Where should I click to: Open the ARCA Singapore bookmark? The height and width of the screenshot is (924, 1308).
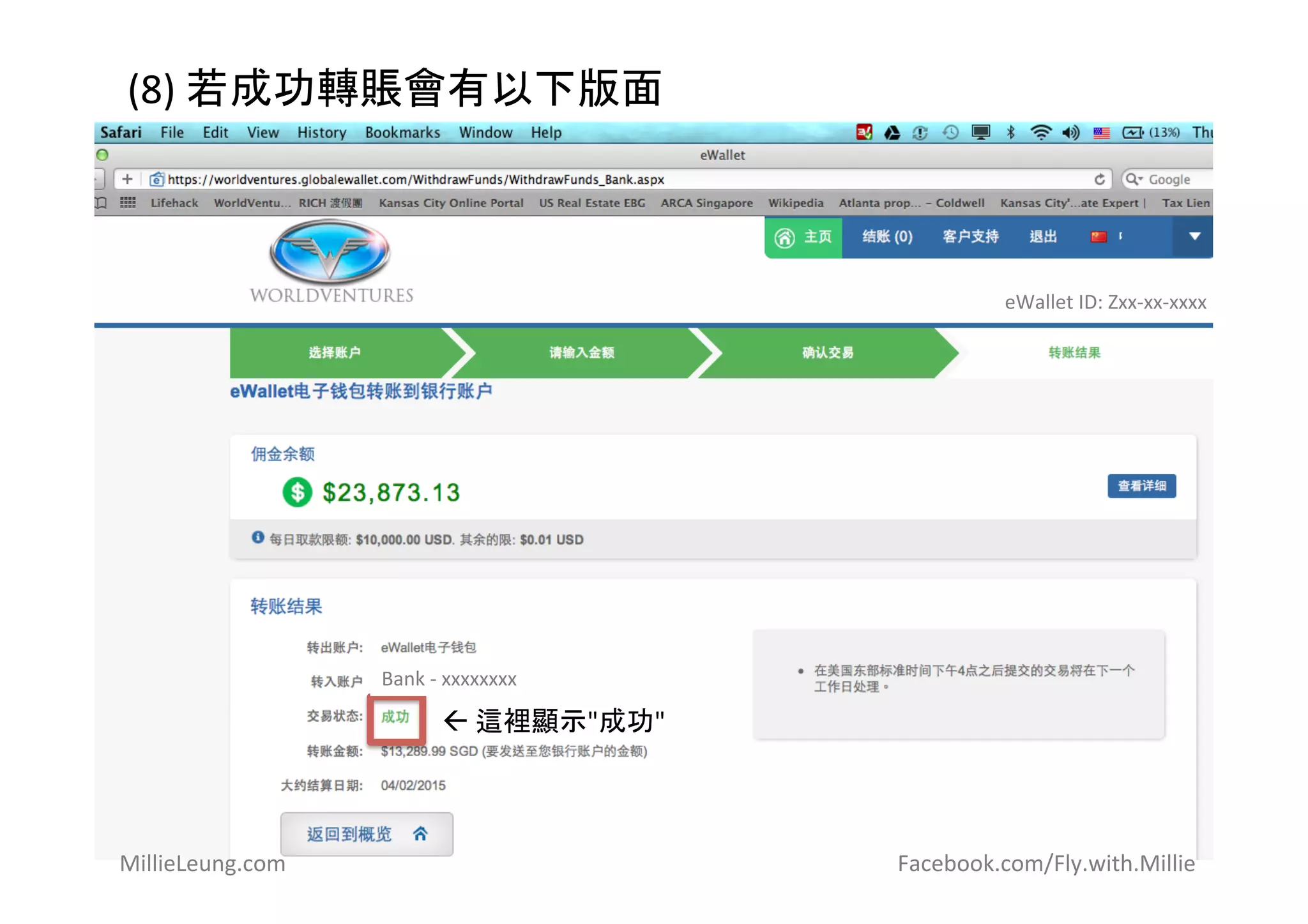[706, 203]
